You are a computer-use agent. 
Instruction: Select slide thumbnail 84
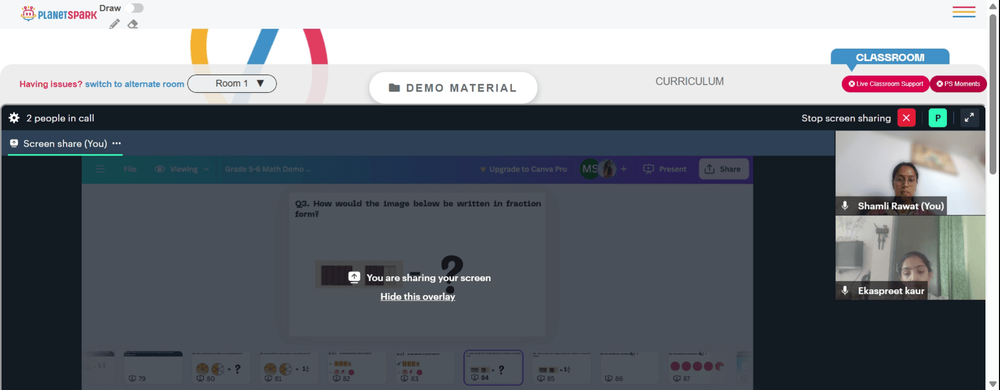(494, 368)
